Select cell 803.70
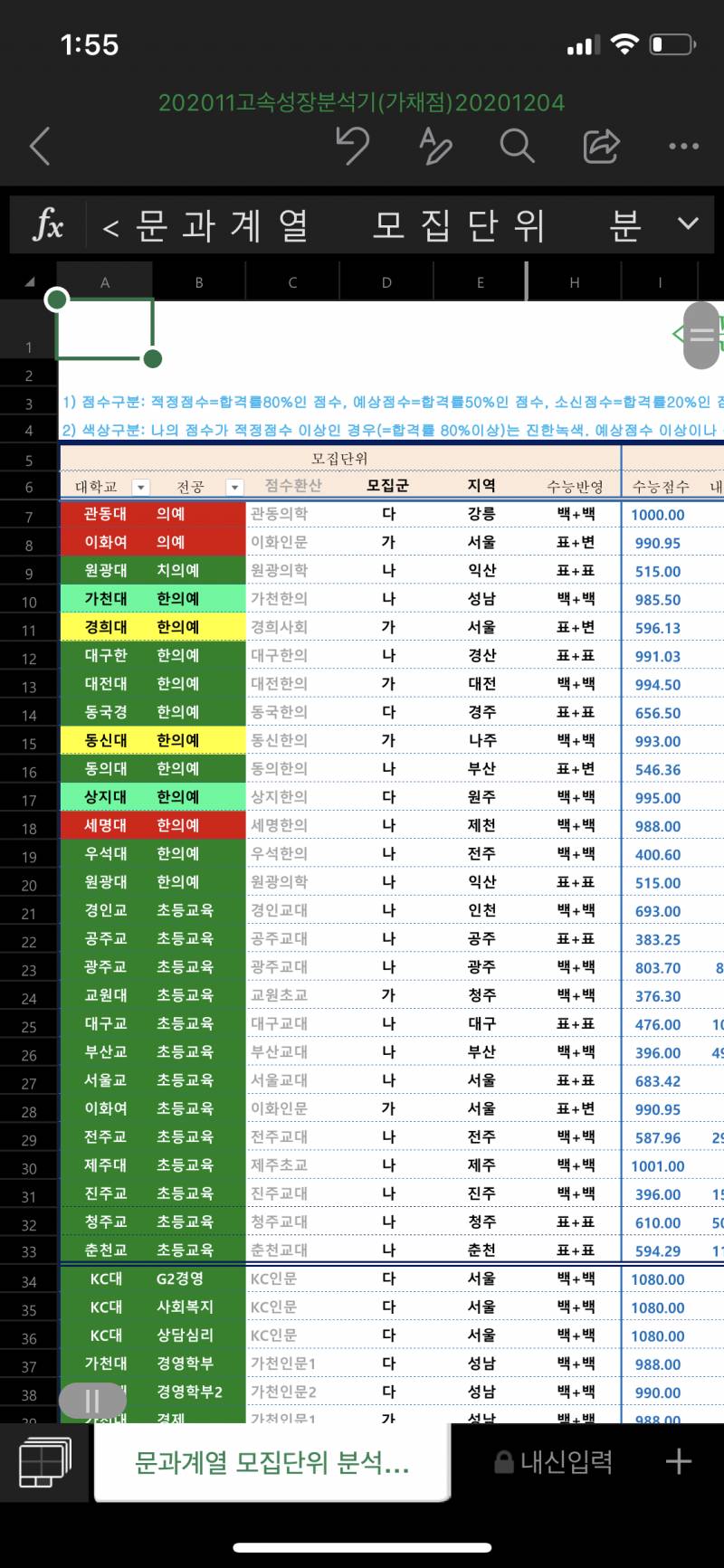Image resolution: width=724 pixels, height=1568 pixels. pos(658,968)
